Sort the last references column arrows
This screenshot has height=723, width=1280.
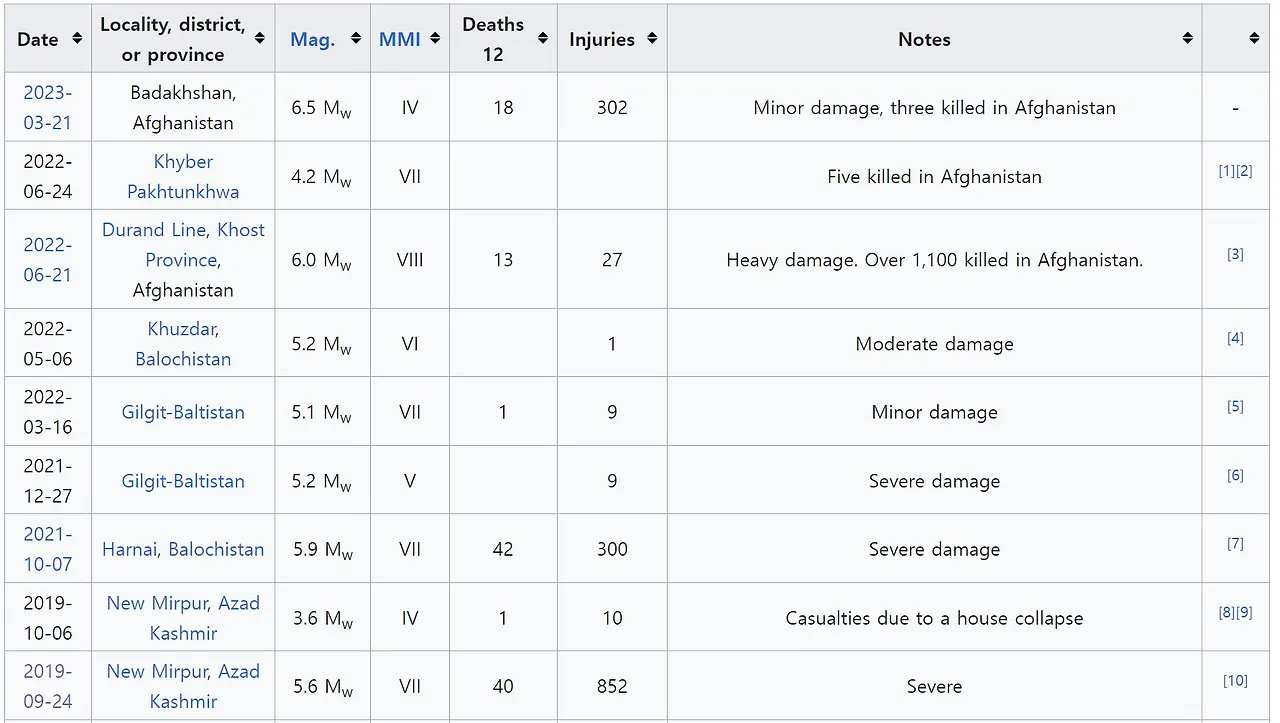point(1254,39)
